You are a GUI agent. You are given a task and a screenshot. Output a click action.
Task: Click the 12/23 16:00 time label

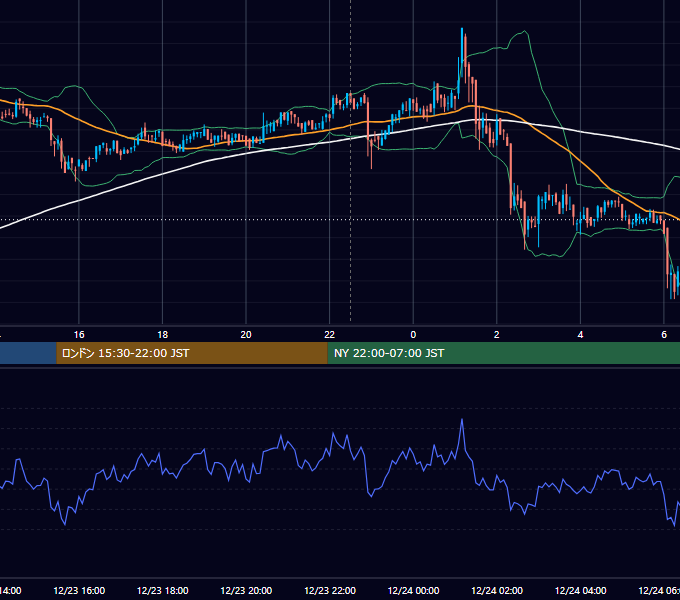coord(79,590)
